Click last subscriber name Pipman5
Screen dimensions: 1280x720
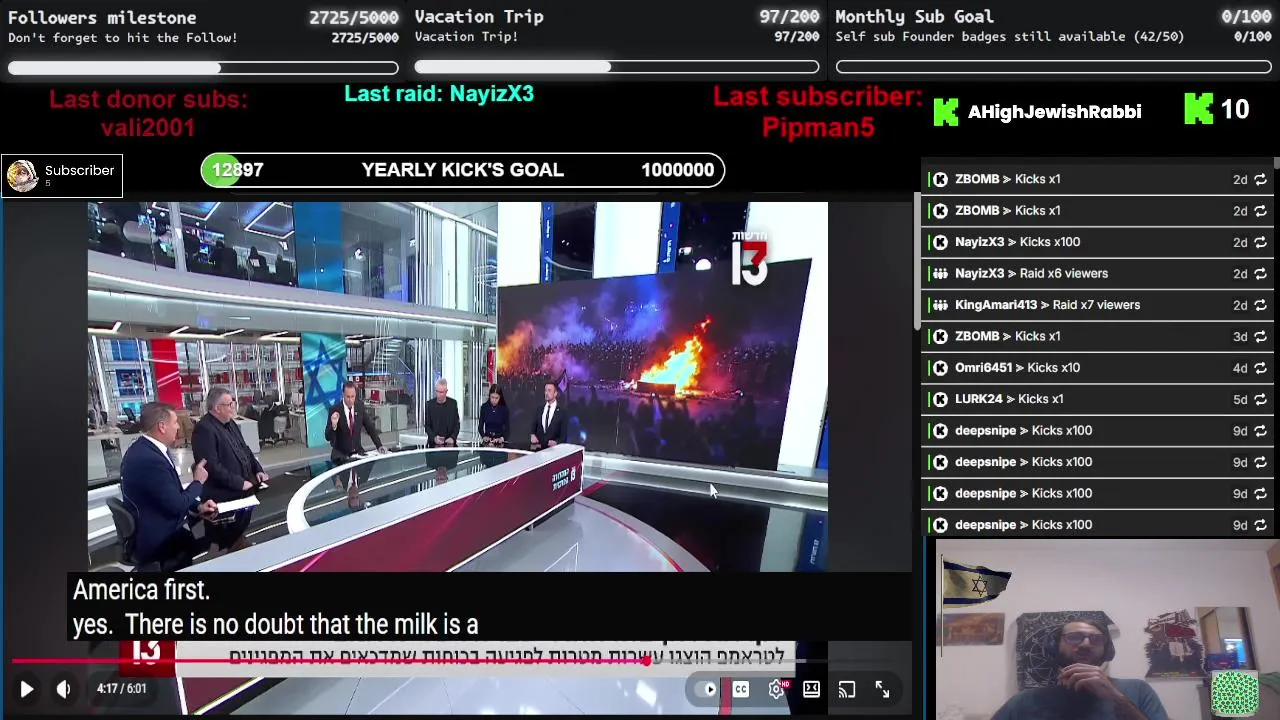(x=818, y=127)
